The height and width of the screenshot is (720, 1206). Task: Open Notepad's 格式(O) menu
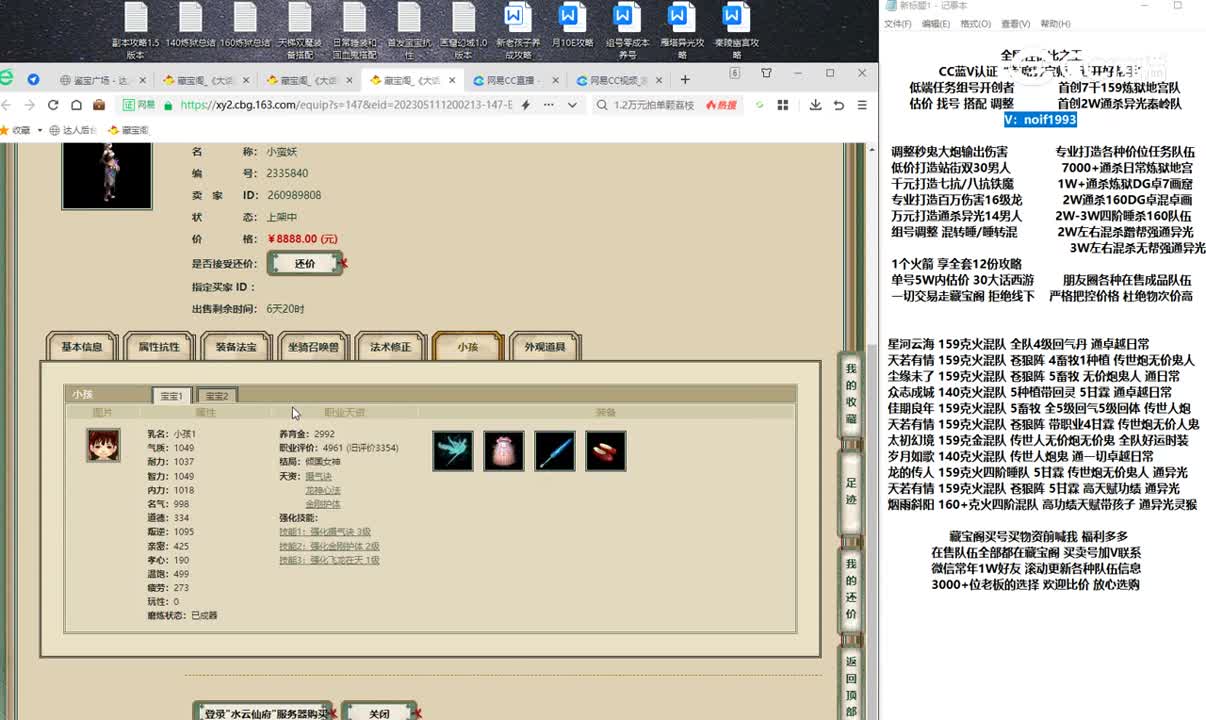point(975,24)
